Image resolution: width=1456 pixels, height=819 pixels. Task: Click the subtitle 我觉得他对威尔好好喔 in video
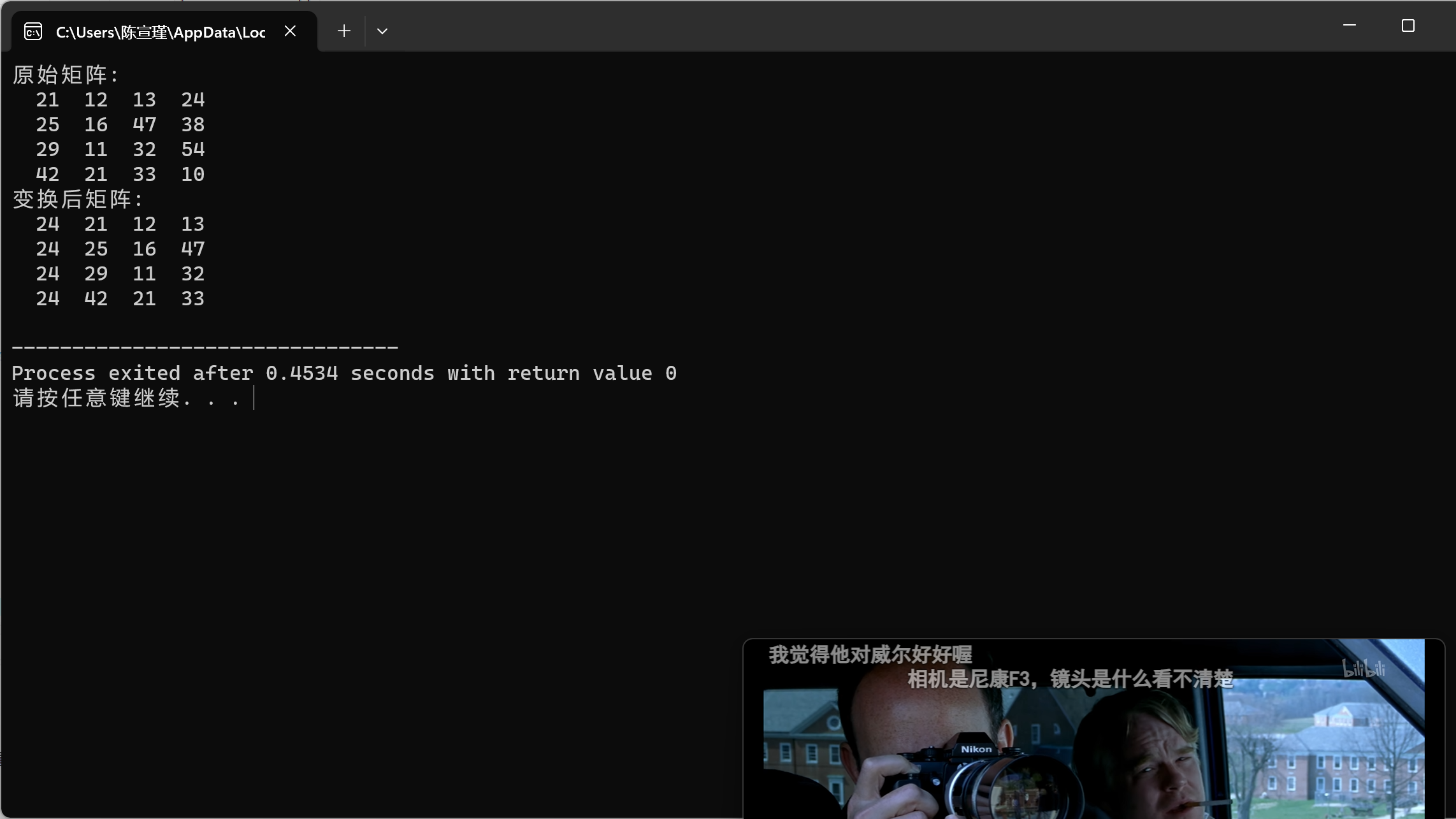coord(870,655)
